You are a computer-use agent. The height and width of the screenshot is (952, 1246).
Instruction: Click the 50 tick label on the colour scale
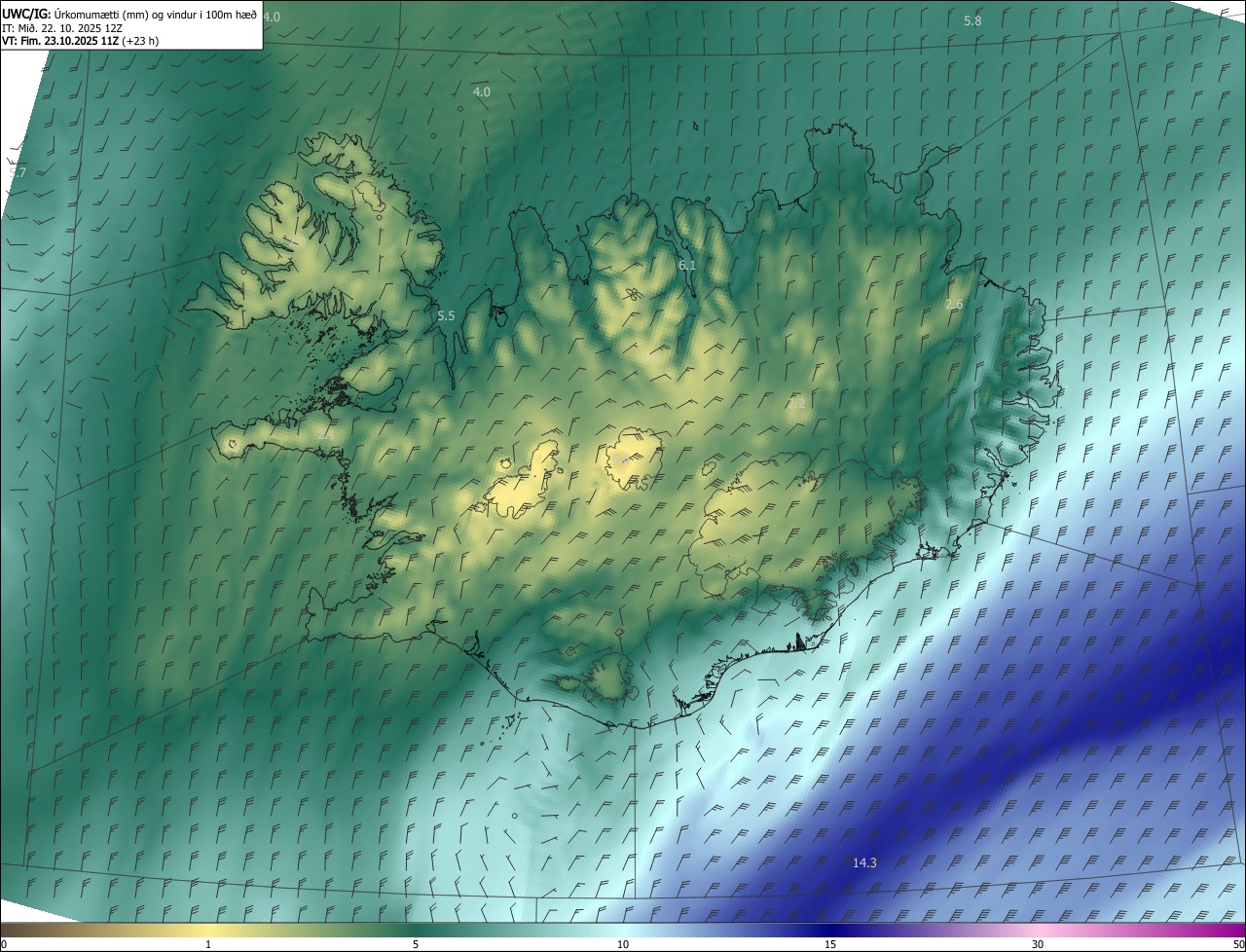coord(1238,944)
